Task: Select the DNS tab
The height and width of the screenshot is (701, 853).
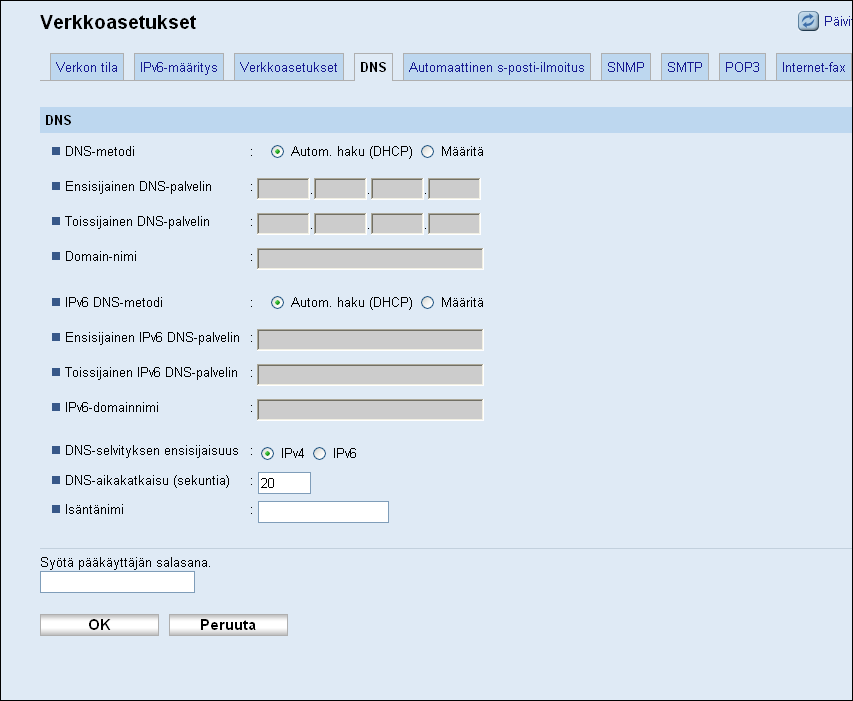Action: (373, 67)
